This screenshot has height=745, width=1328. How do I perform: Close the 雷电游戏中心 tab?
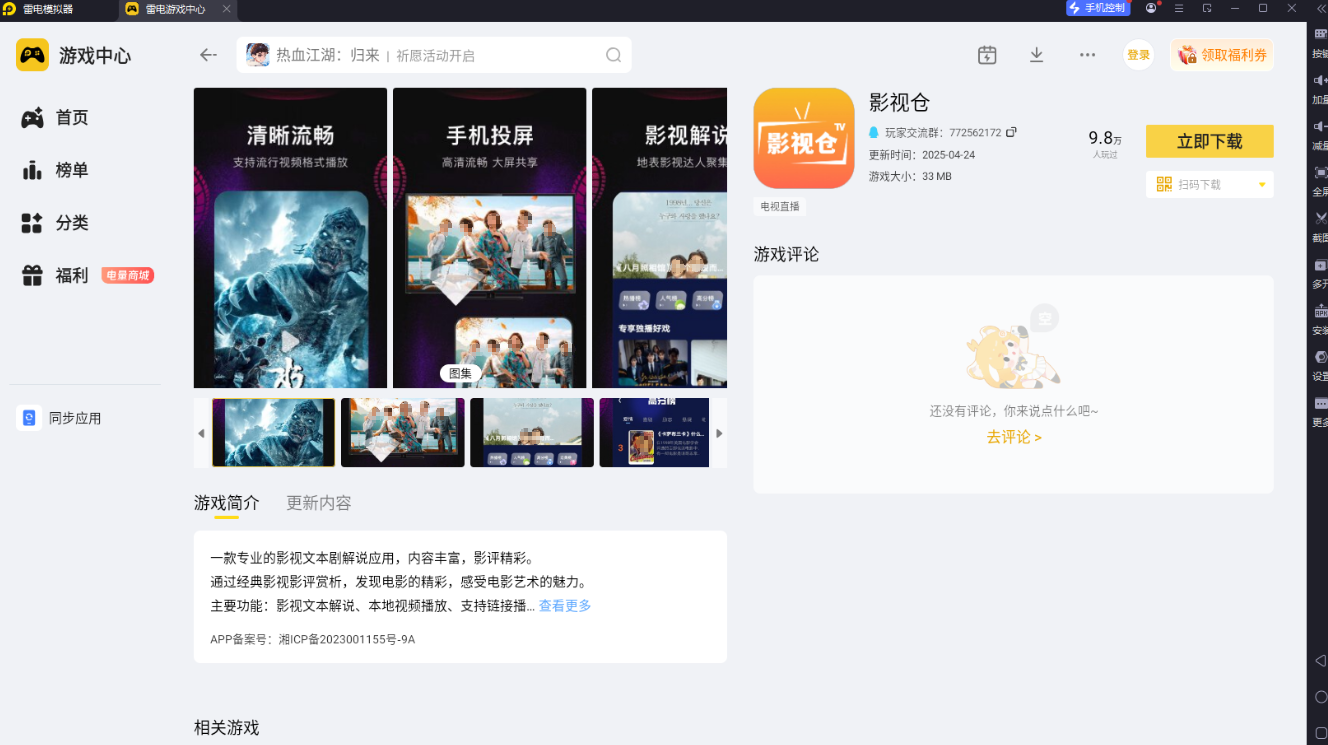pos(226,8)
